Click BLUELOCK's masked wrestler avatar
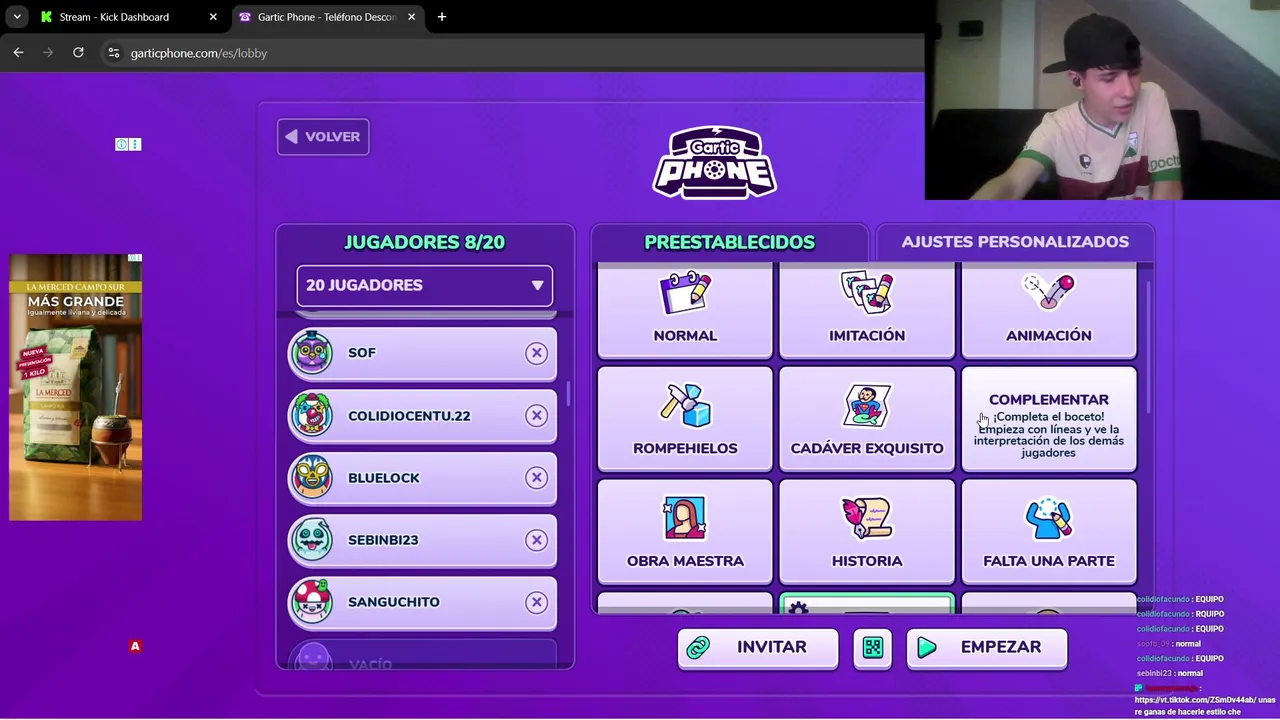 [312, 478]
